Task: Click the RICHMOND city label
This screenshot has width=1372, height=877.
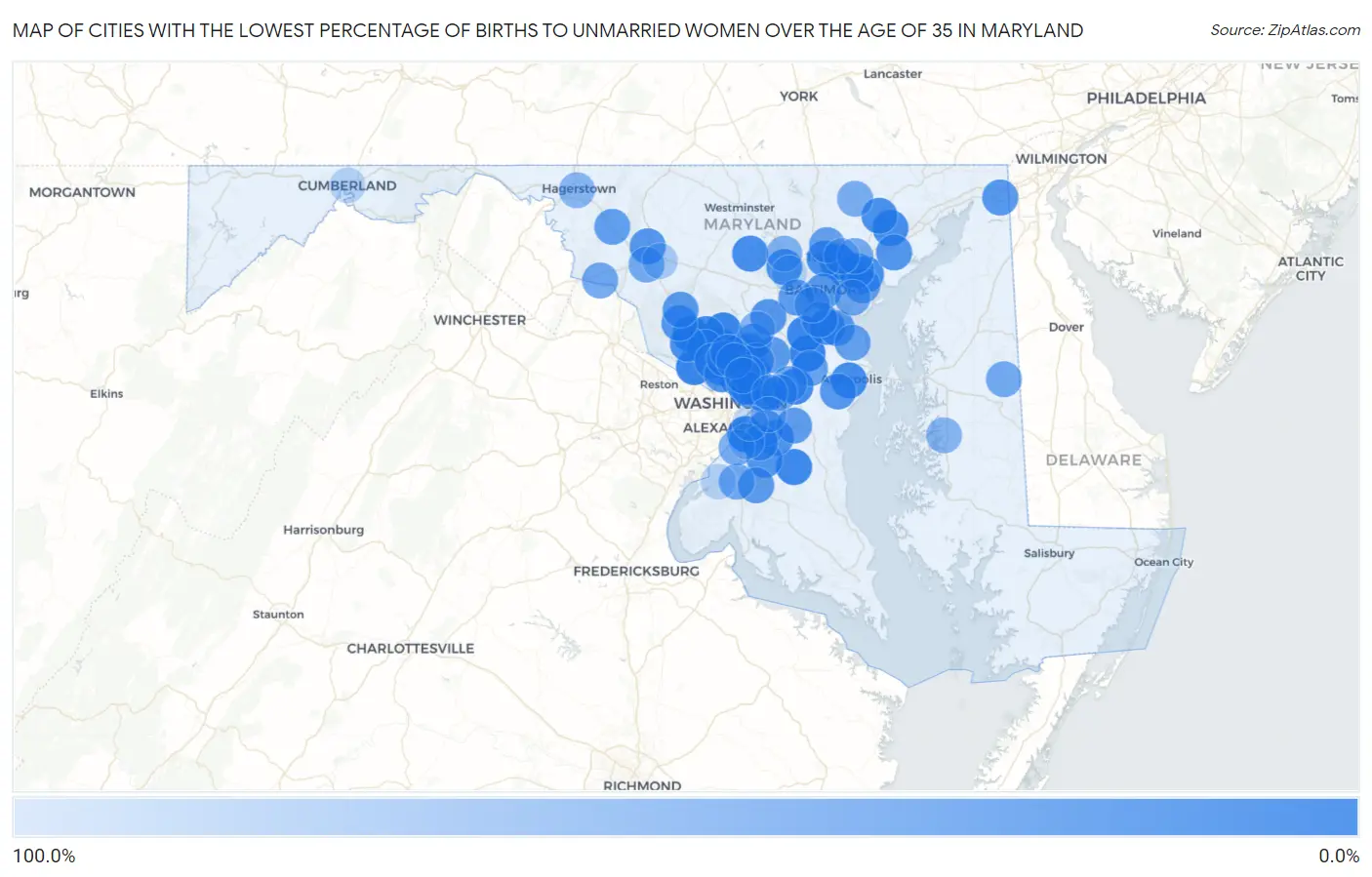Action: pos(642,785)
